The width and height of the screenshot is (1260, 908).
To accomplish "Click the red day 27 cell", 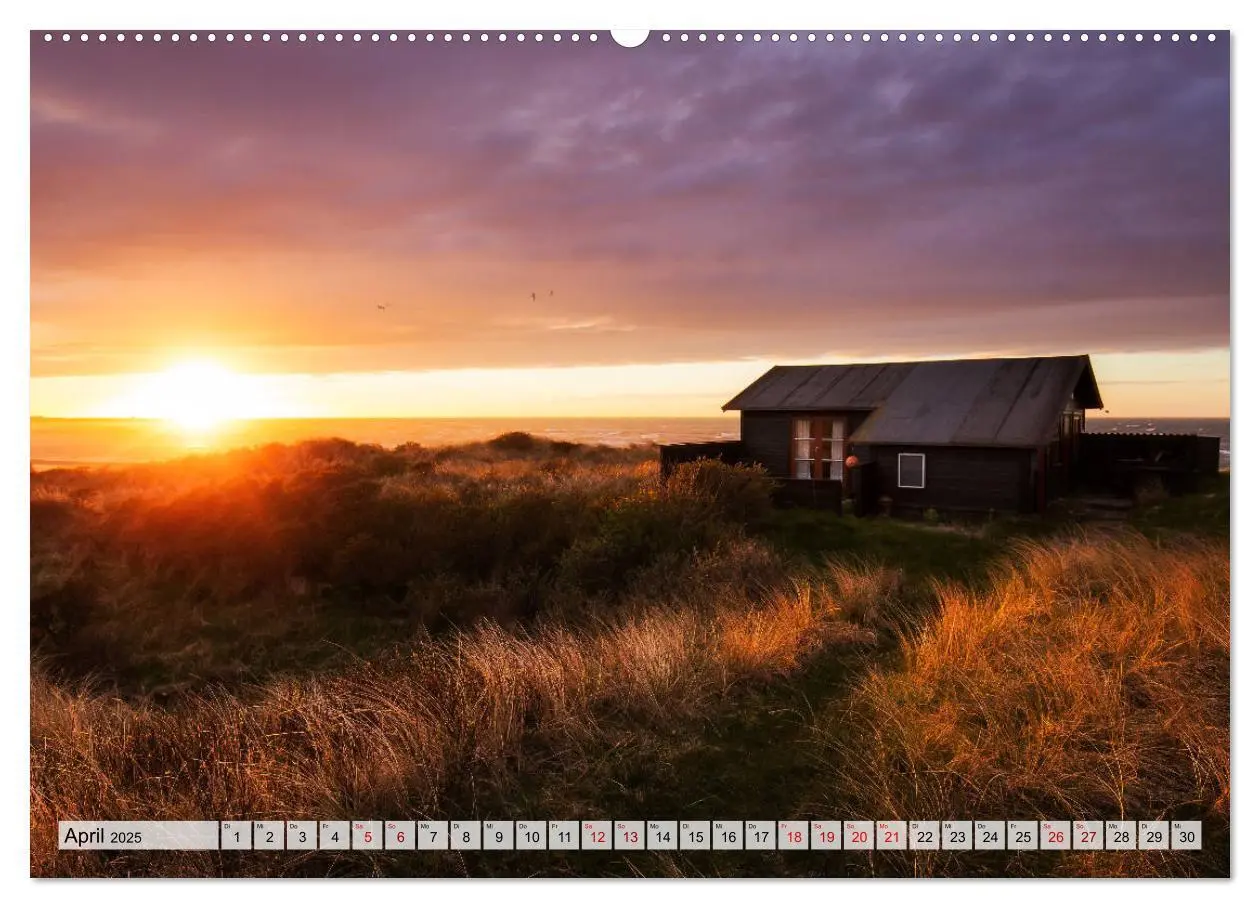I will (1088, 836).
